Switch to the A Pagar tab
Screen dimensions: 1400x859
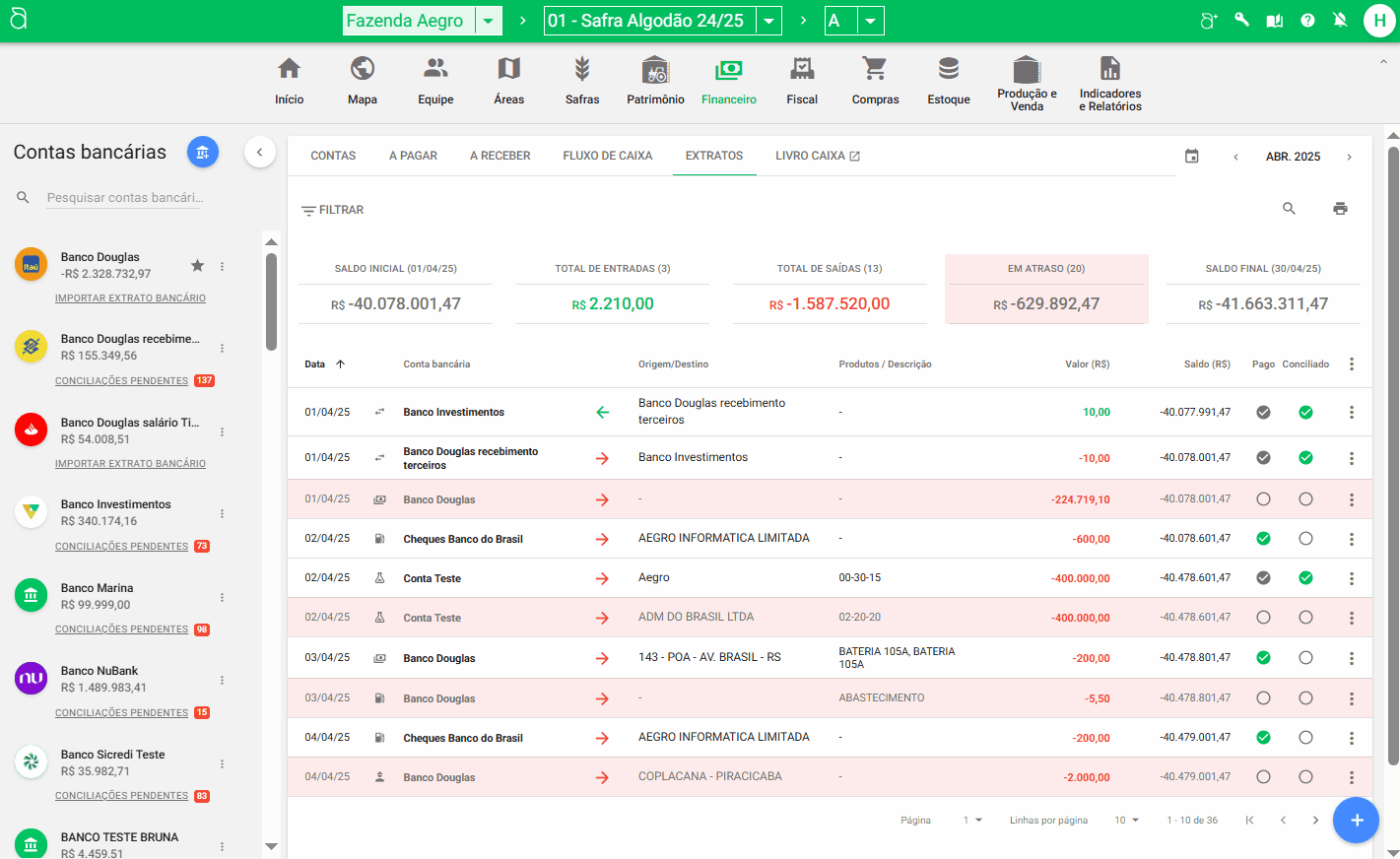413,156
